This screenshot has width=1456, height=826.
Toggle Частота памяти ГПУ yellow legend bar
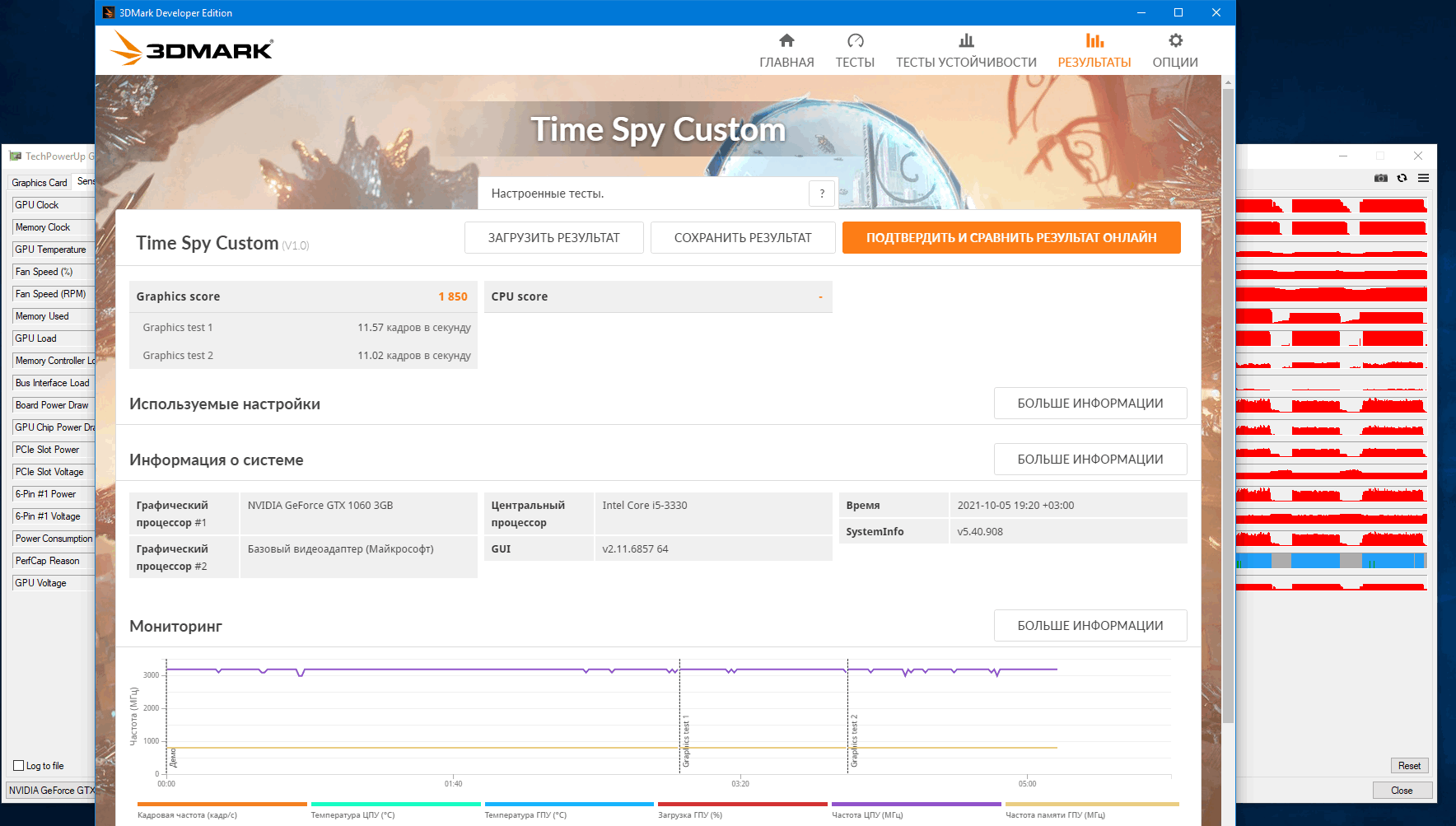pos(1092,804)
